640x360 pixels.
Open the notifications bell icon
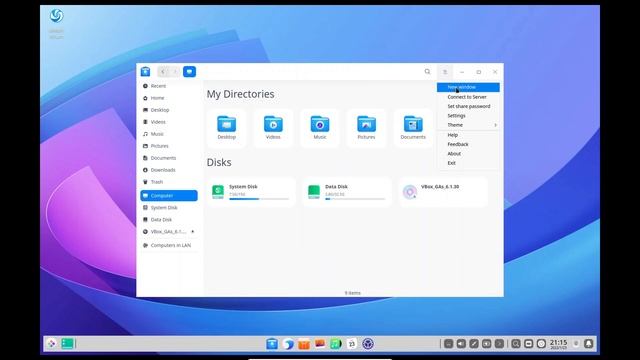(589, 344)
